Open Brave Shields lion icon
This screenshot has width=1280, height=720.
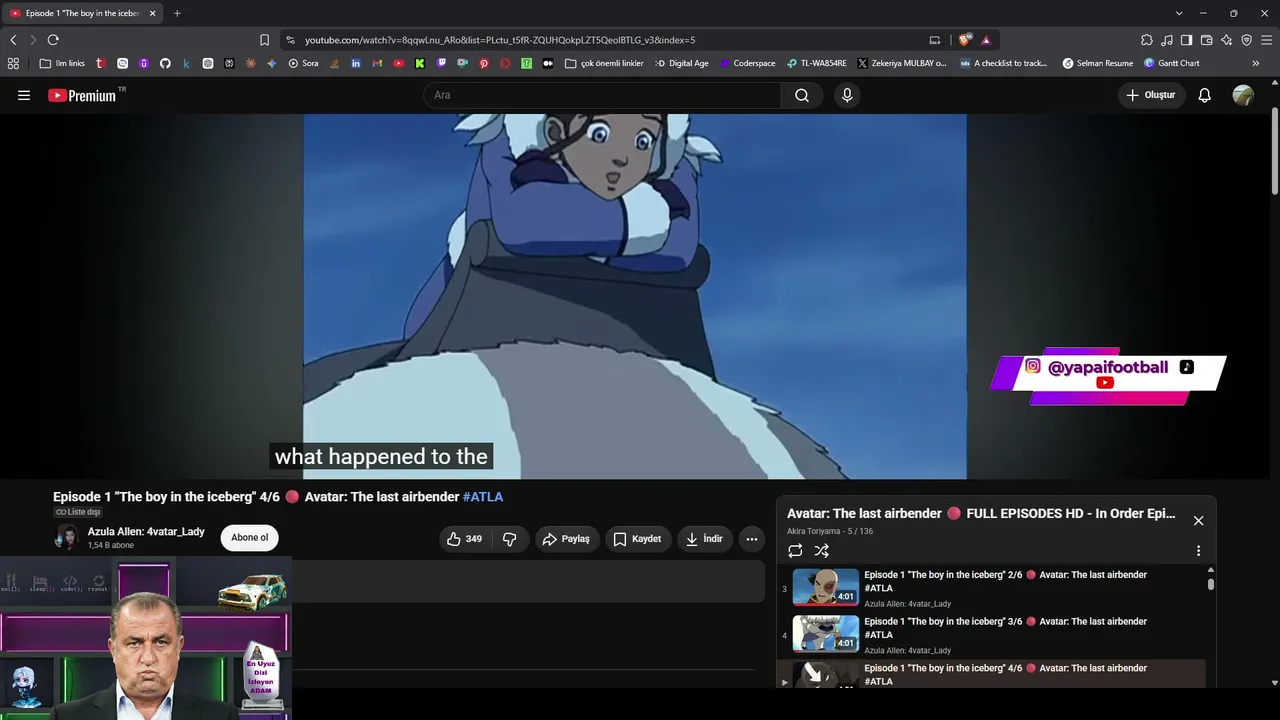click(964, 40)
